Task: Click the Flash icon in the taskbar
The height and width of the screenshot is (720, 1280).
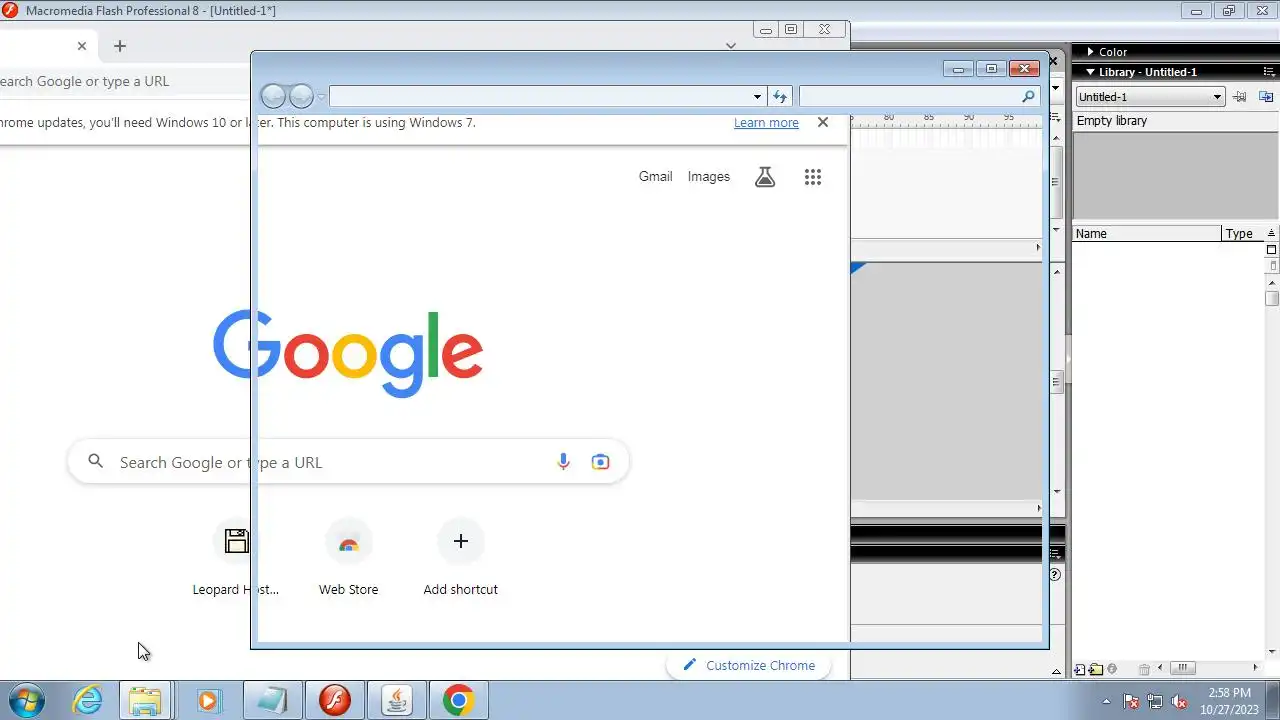Action: 335,700
